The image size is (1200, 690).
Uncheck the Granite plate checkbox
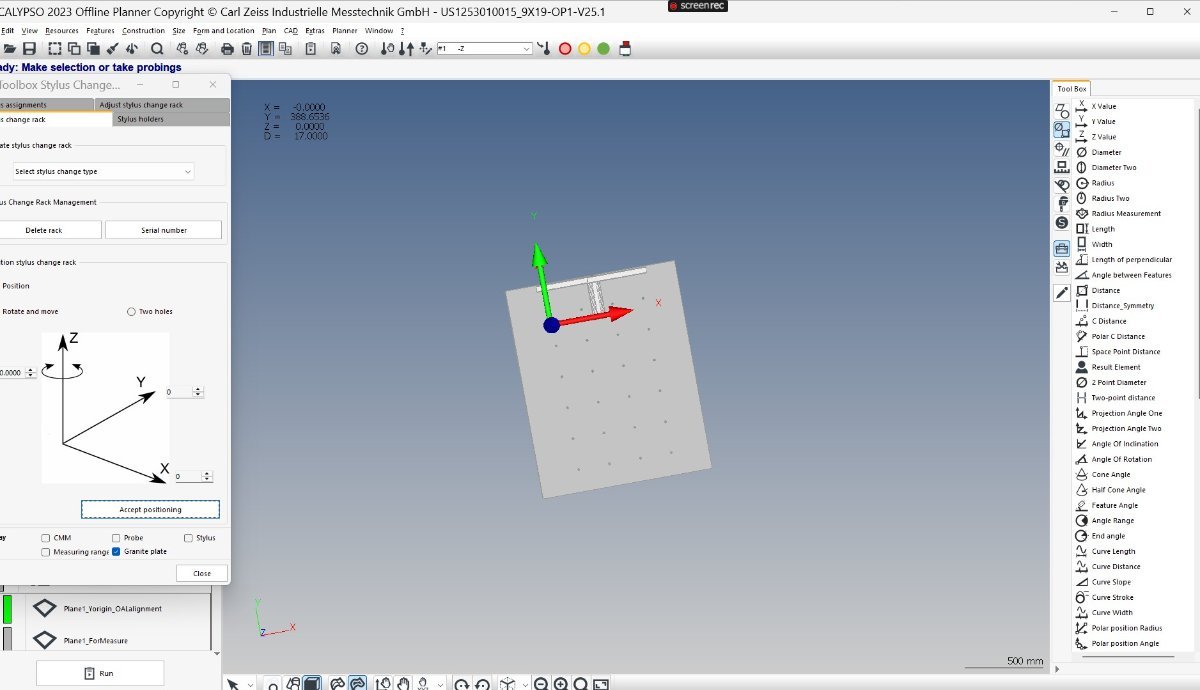[x=116, y=552]
